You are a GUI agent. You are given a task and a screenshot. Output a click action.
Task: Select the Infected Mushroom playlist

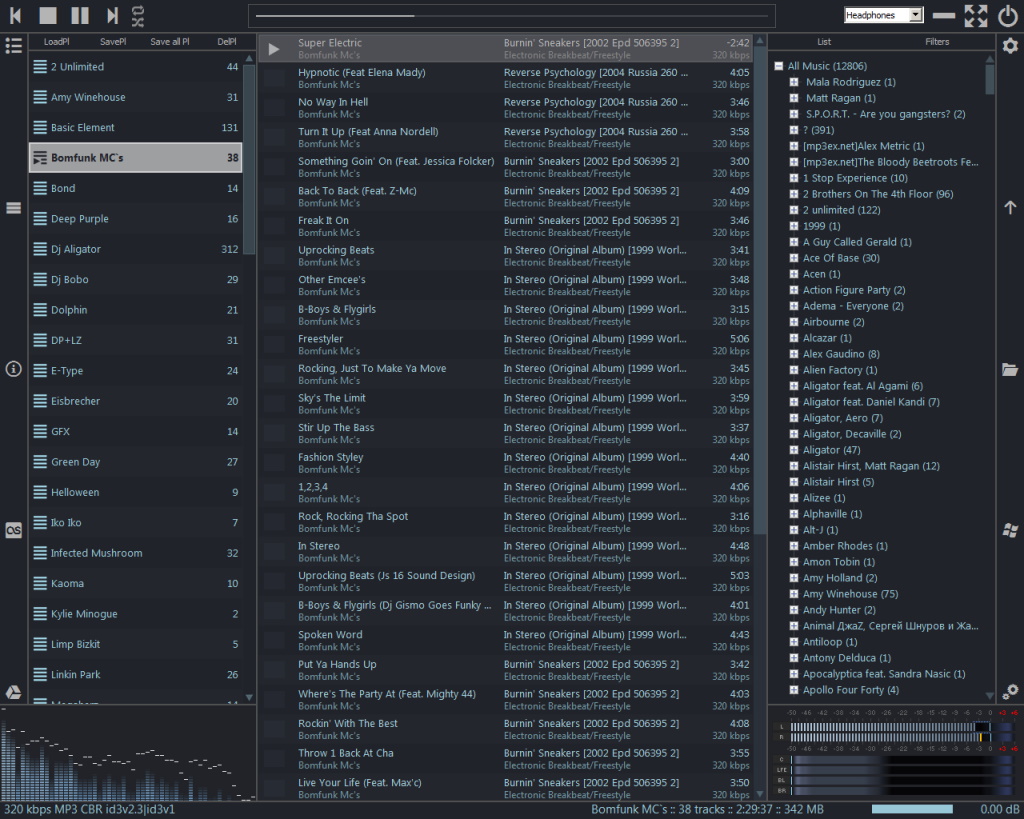coord(136,553)
